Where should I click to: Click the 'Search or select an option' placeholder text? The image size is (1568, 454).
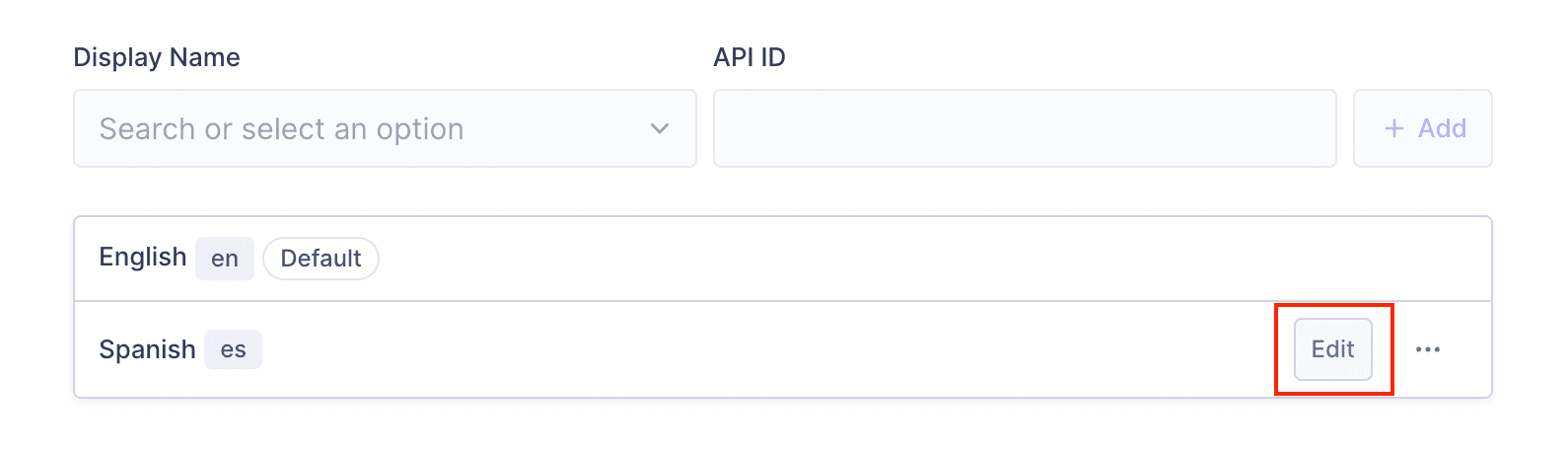pos(281,129)
